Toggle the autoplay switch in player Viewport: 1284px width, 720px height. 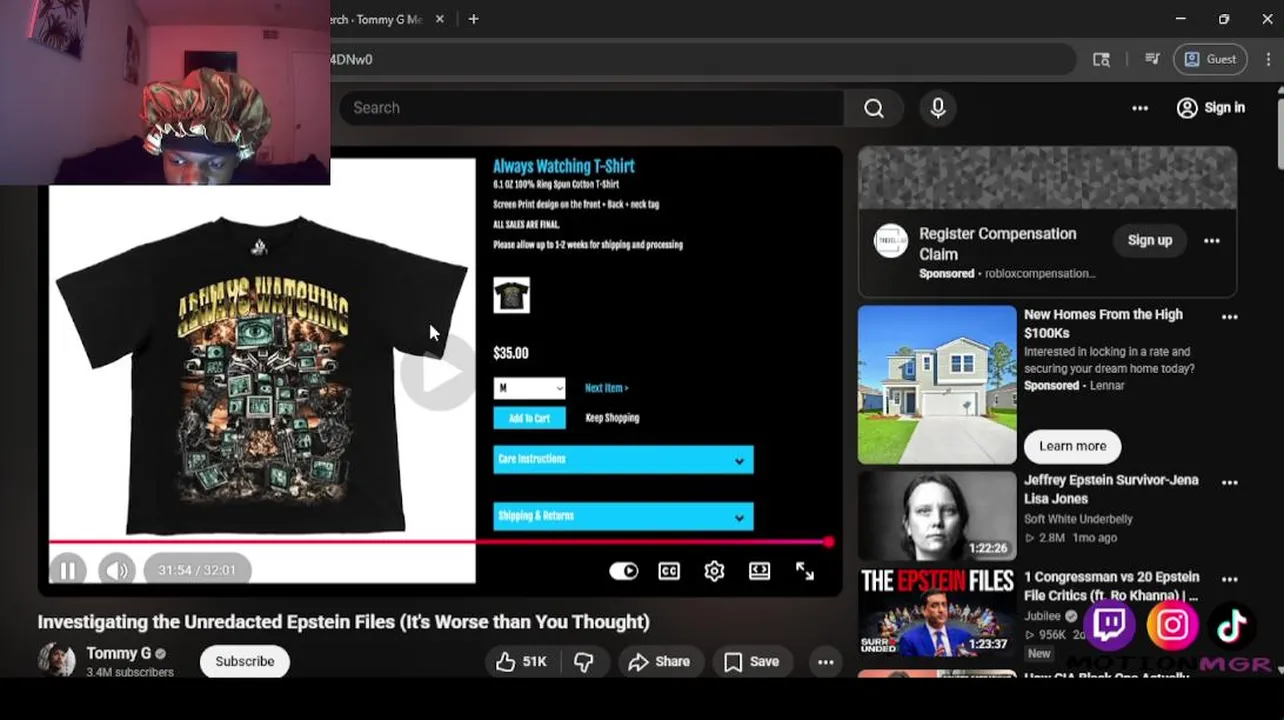click(624, 571)
